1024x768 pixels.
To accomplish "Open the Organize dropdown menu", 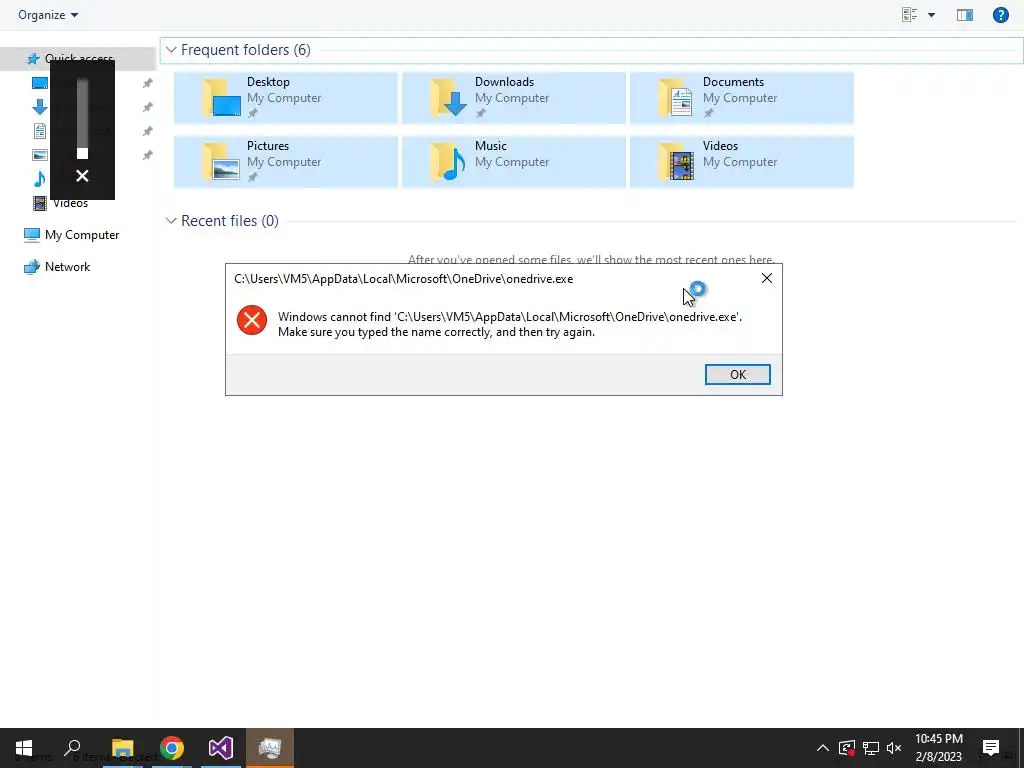I will (x=48, y=14).
